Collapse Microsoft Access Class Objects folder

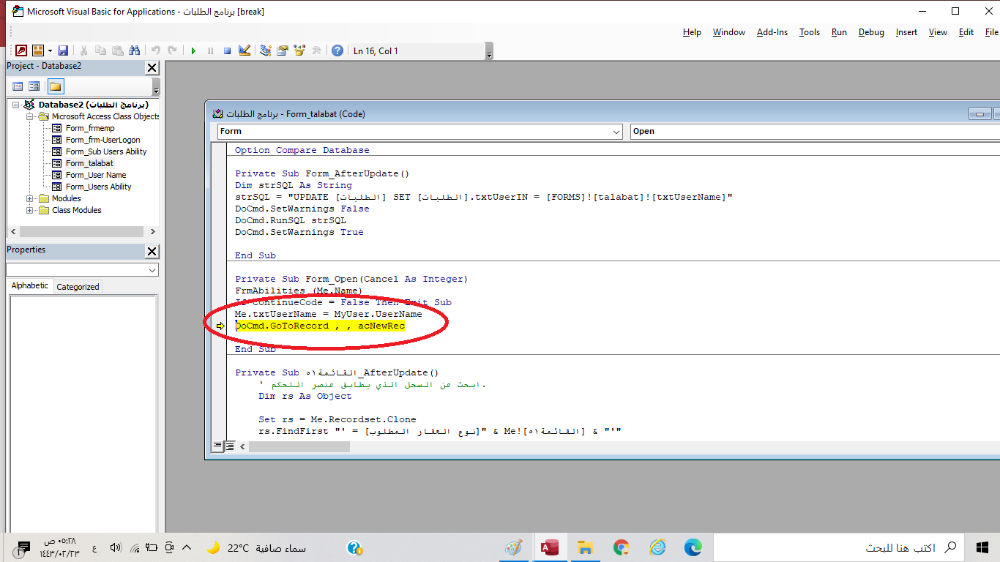(29, 117)
